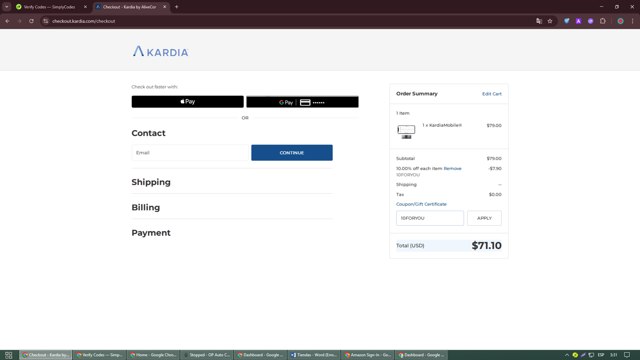Click the KardiaMobile product thumbnail
The height and width of the screenshot is (360, 640).
pyautogui.click(x=406, y=131)
